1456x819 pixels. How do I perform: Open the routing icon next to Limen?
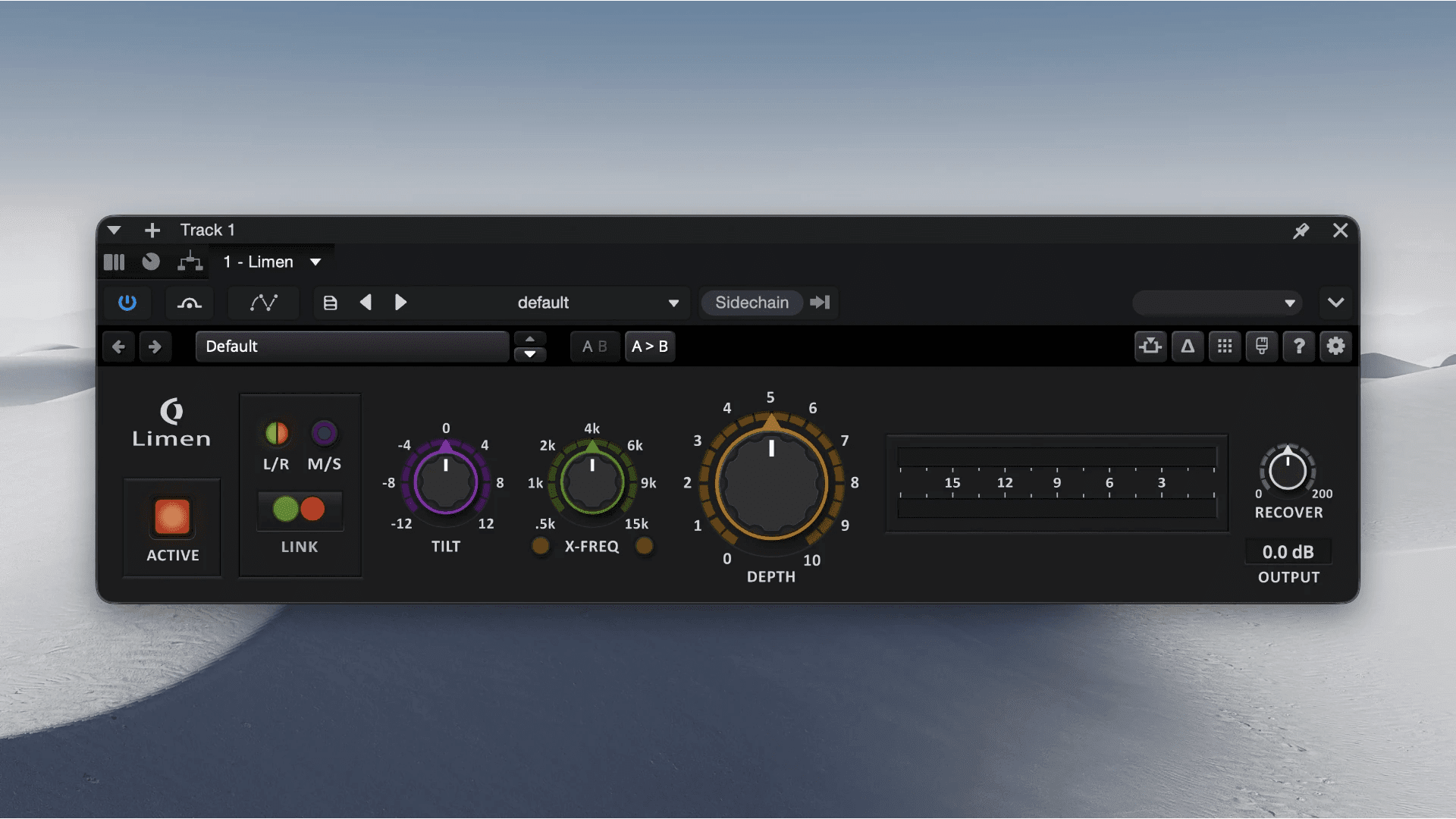click(x=190, y=262)
